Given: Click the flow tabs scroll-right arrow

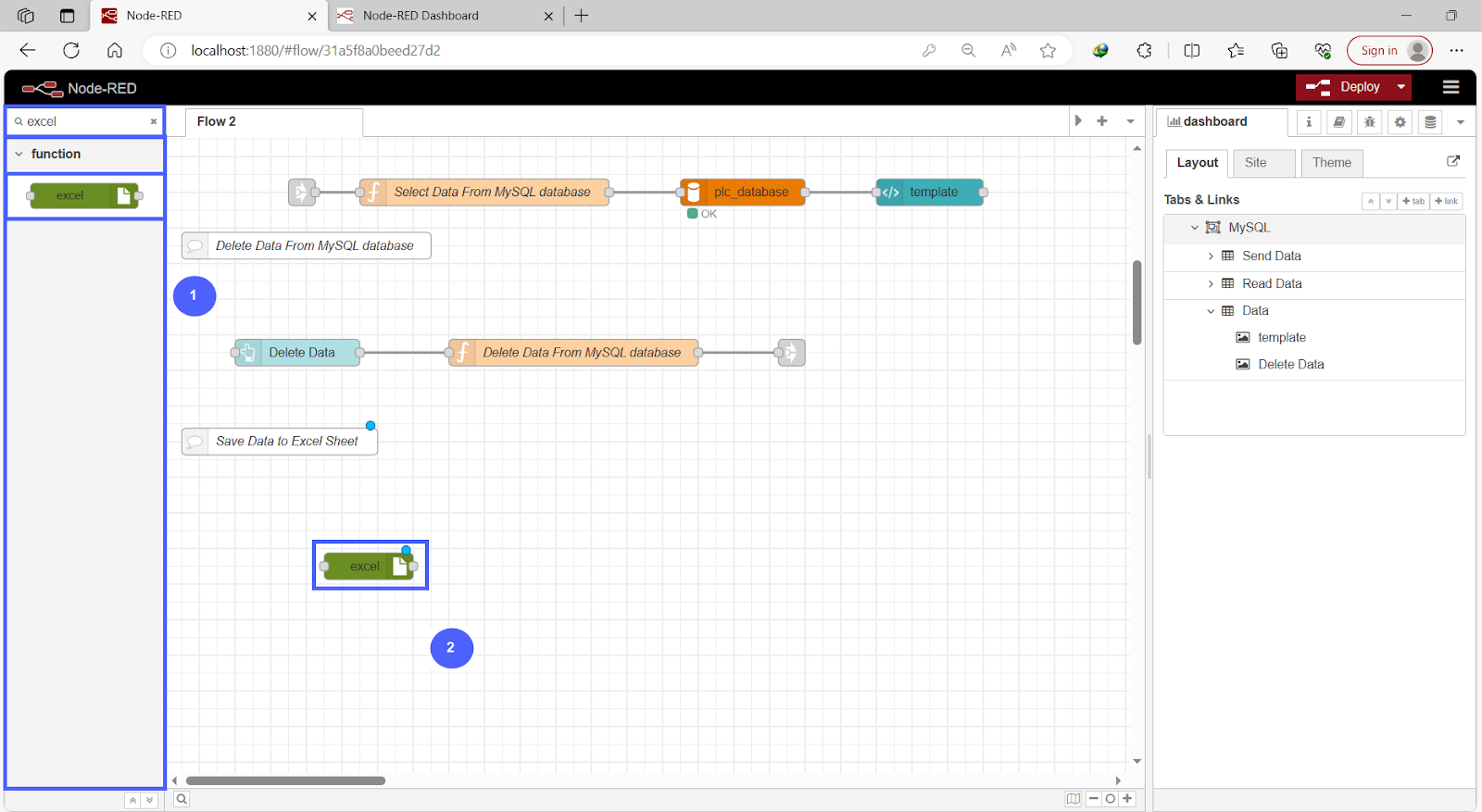Looking at the screenshot, I should click(x=1078, y=121).
